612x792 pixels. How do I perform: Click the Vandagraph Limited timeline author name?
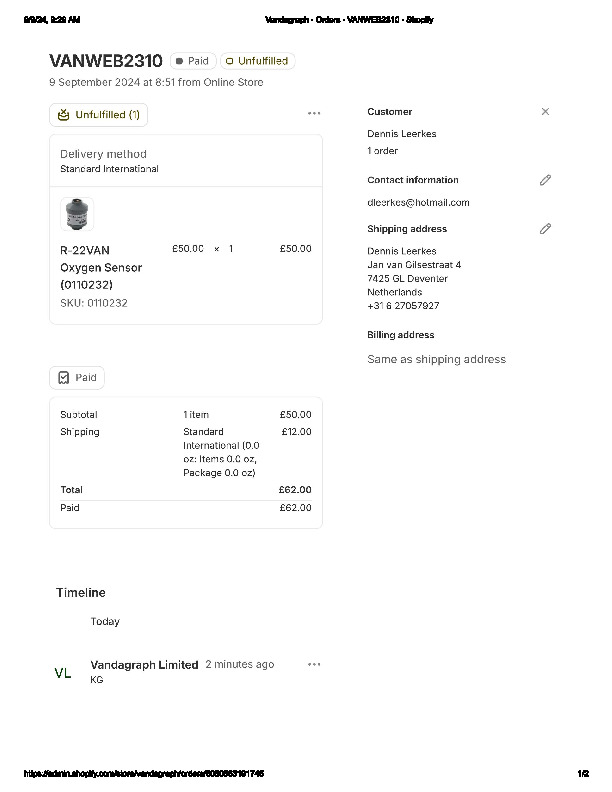coord(144,665)
